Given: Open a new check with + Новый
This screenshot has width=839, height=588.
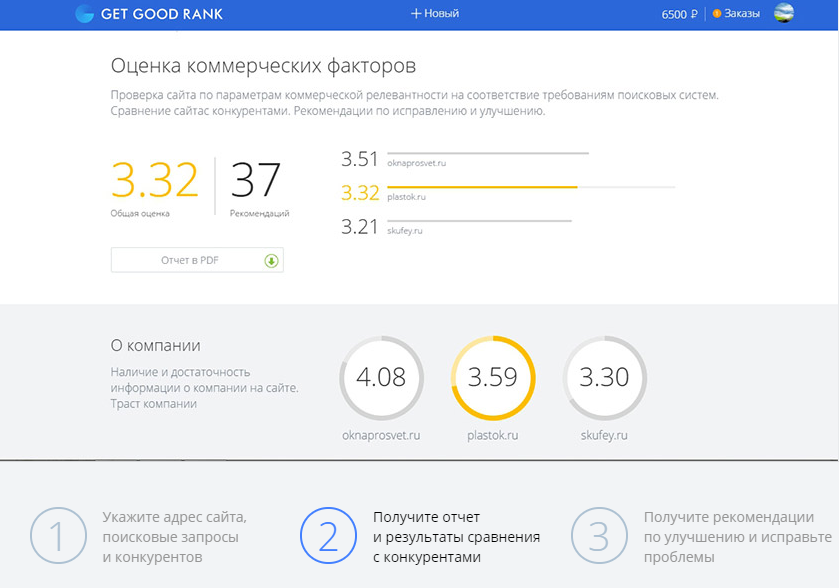Looking at the screenshot, I should [434, 13].
